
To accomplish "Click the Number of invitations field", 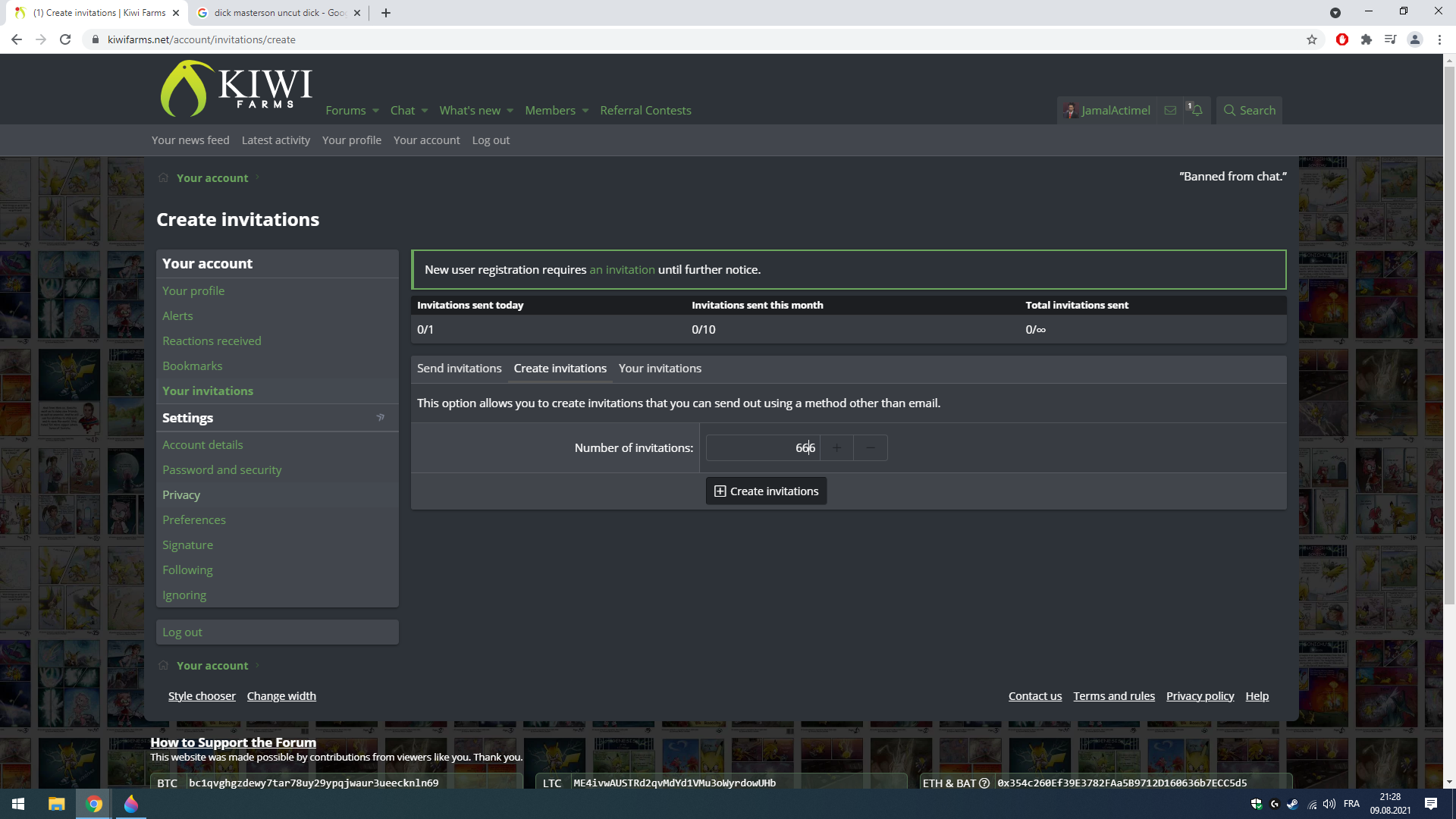I will (763, 448).
